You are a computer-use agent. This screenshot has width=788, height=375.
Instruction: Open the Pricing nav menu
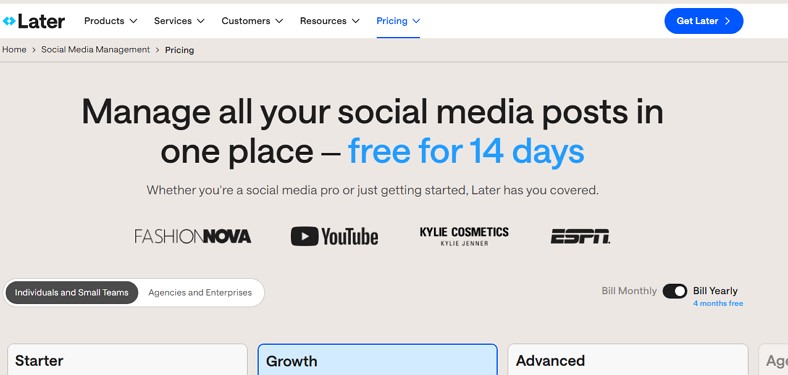point(398,21)
